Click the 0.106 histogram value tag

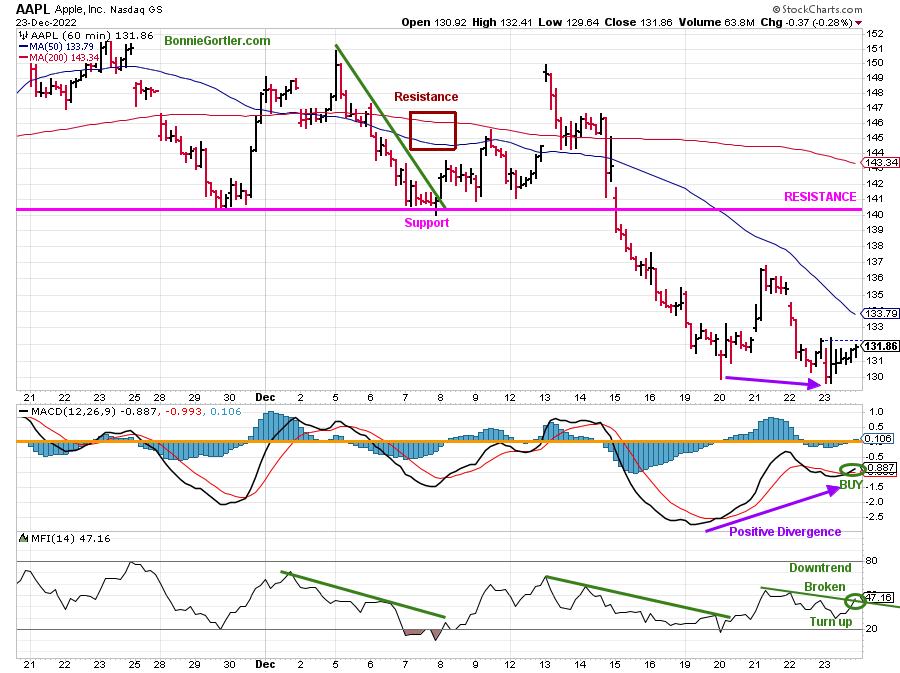click(x=878, y=438)
